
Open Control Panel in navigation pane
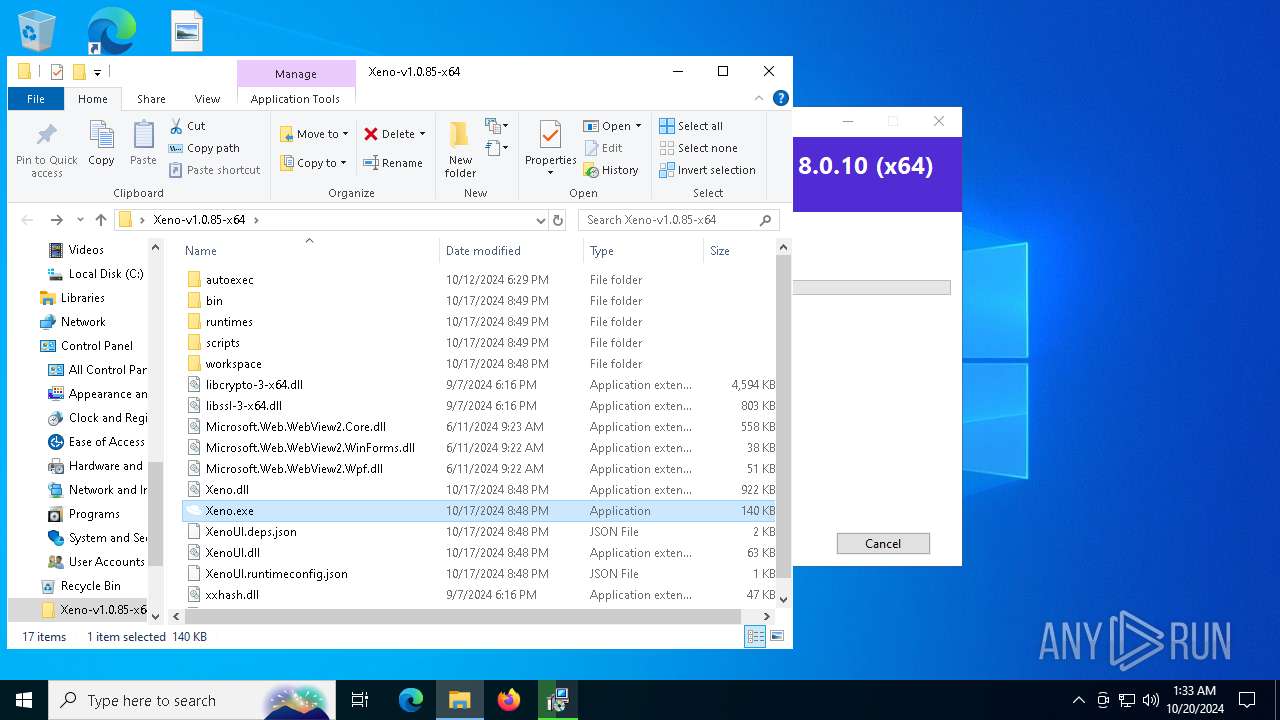pyautogui.click(x=86, y=346)
